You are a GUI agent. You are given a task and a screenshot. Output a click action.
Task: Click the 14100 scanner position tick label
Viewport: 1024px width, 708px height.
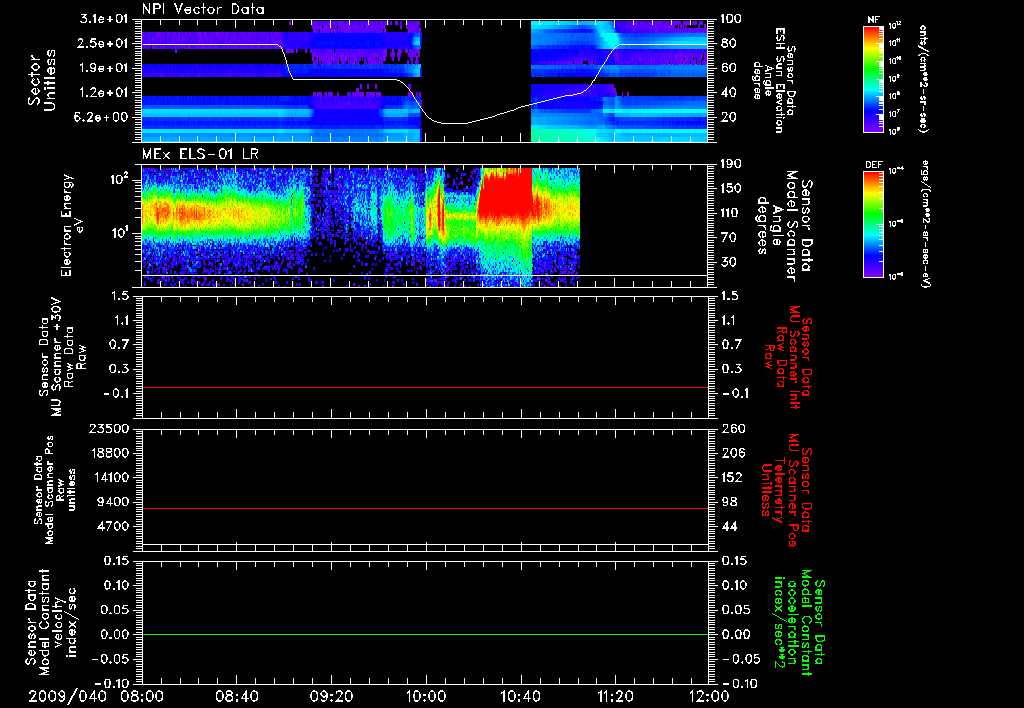click(108, 477)
